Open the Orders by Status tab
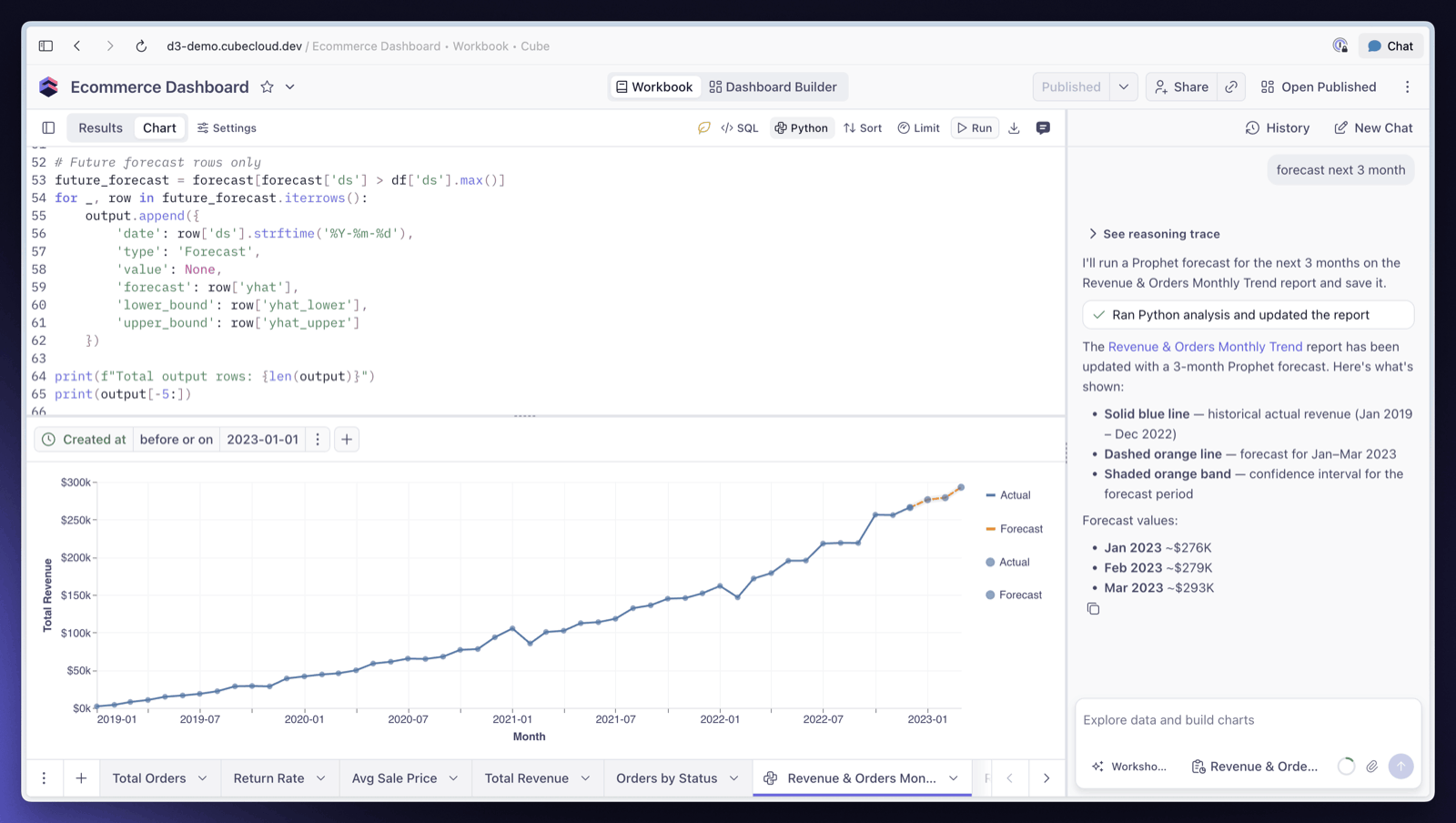 666,778
